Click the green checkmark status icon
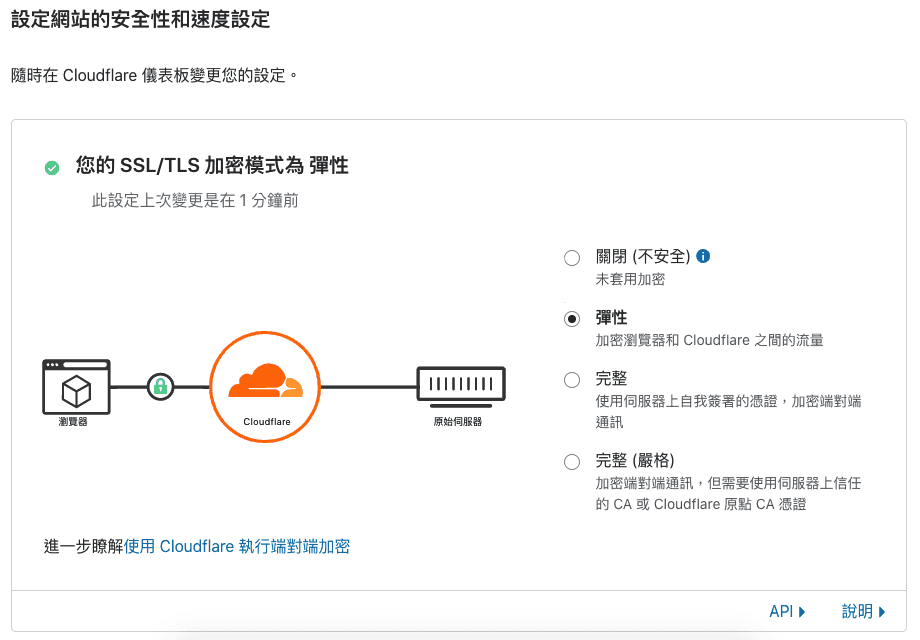 [52, 168]
